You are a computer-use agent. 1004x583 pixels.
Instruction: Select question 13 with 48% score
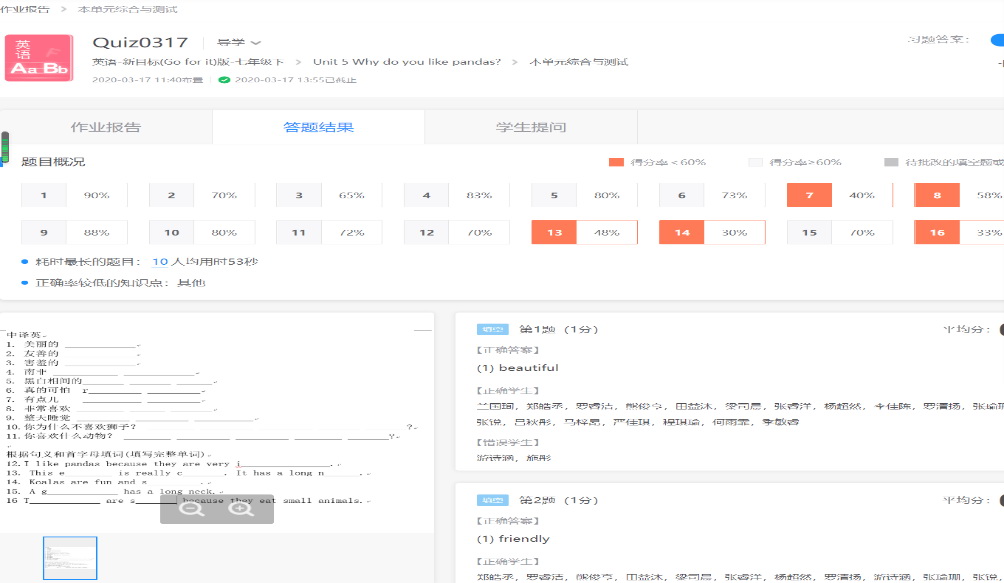(553, 233)
